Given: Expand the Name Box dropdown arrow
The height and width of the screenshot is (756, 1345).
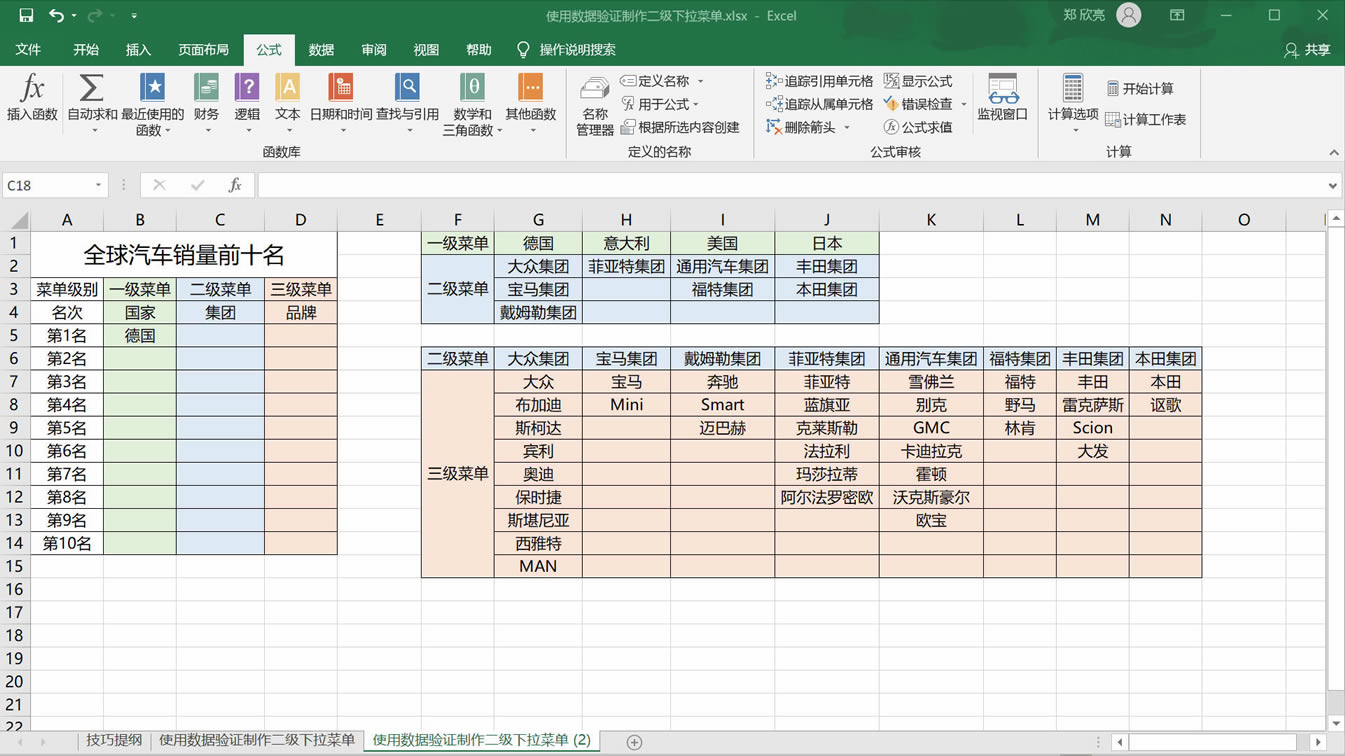Looking at the screenshot, I should click(x=98, y=185).
